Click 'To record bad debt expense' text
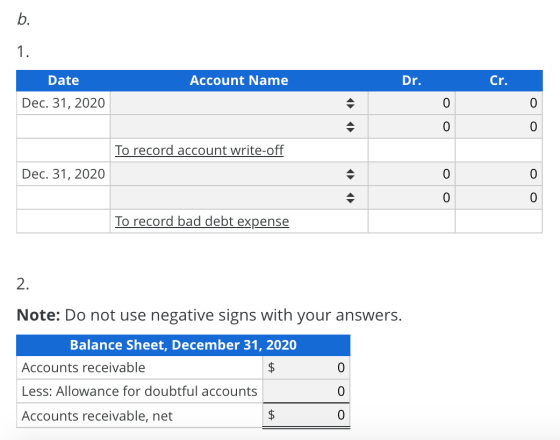The image size is (560, 440). pos(202,221)
